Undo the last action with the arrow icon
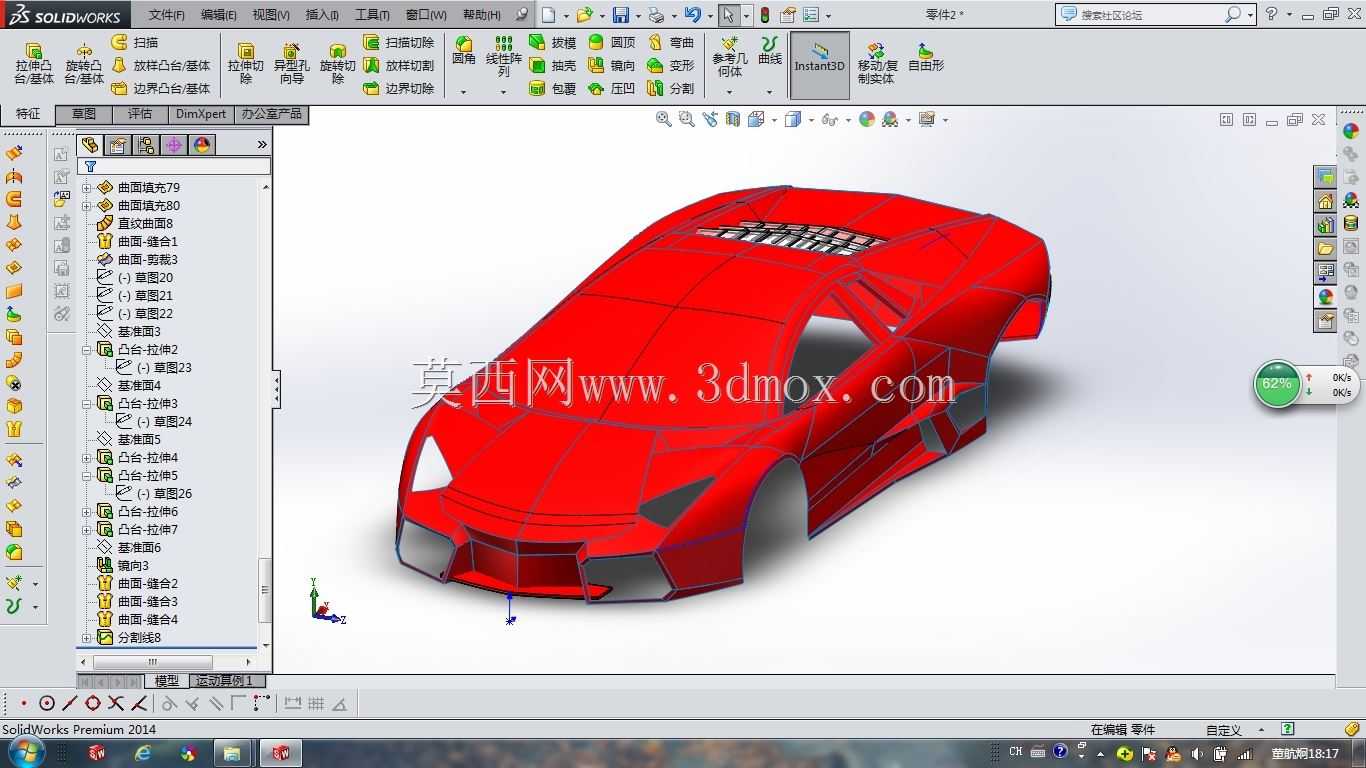Image resolution: width=1366 pixels, height=768 pixels. 692,15
